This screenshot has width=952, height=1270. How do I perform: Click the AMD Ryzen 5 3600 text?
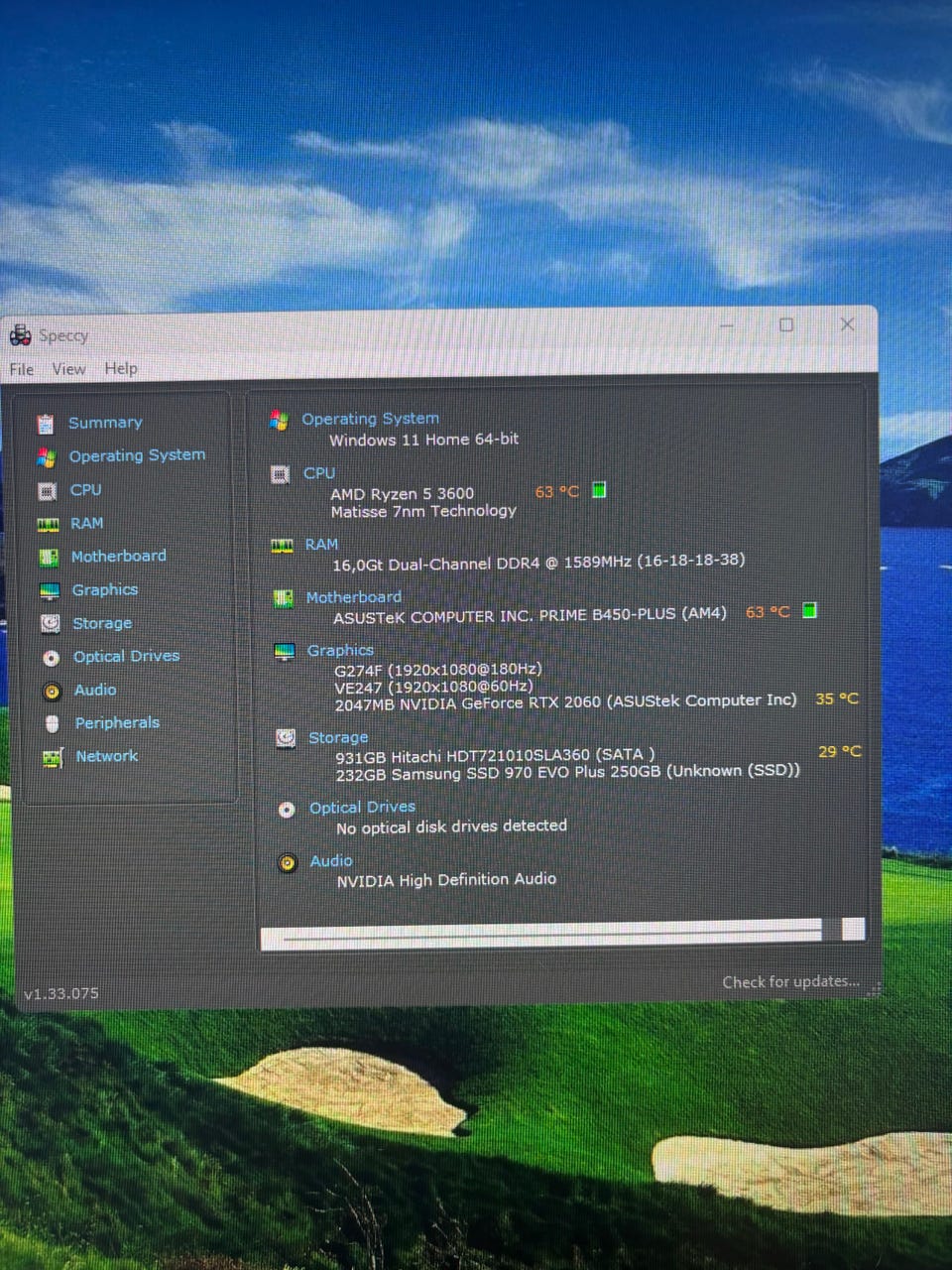pyautogui.click(x=403, y=493)
